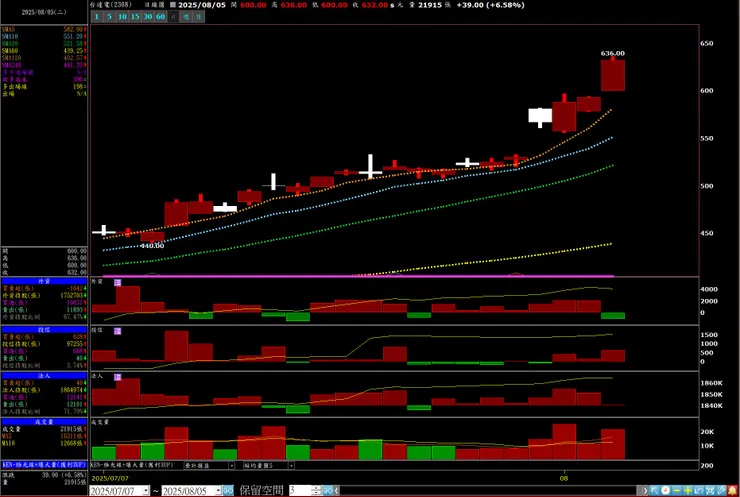Image resolution: width=740 pixels, height=497 pixels.
Task: Select the monthly (月) chart interval button
Action: tap(199, 17)
